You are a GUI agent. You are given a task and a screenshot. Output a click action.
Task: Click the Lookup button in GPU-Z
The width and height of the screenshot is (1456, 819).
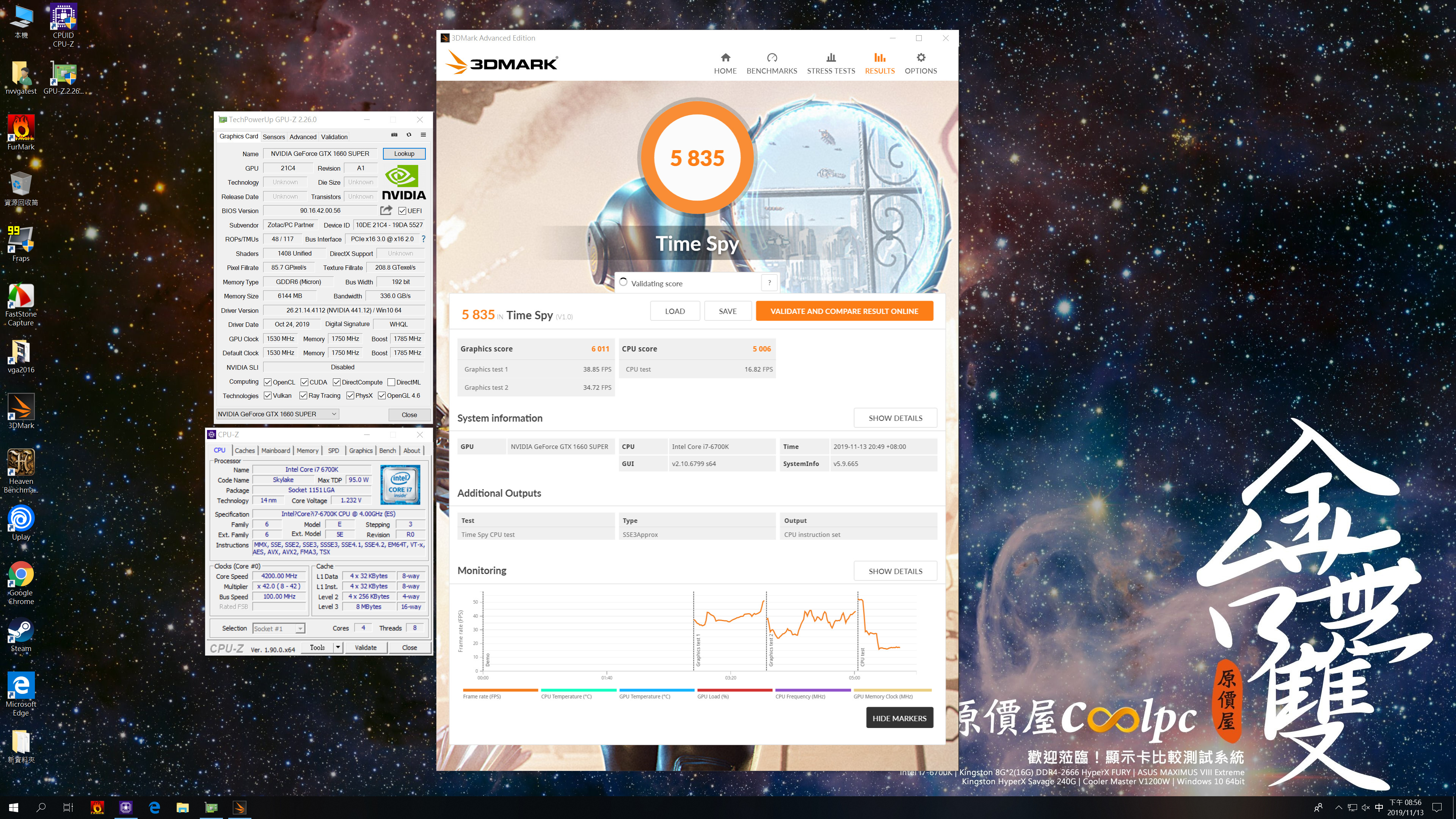(x=404, y=154)
